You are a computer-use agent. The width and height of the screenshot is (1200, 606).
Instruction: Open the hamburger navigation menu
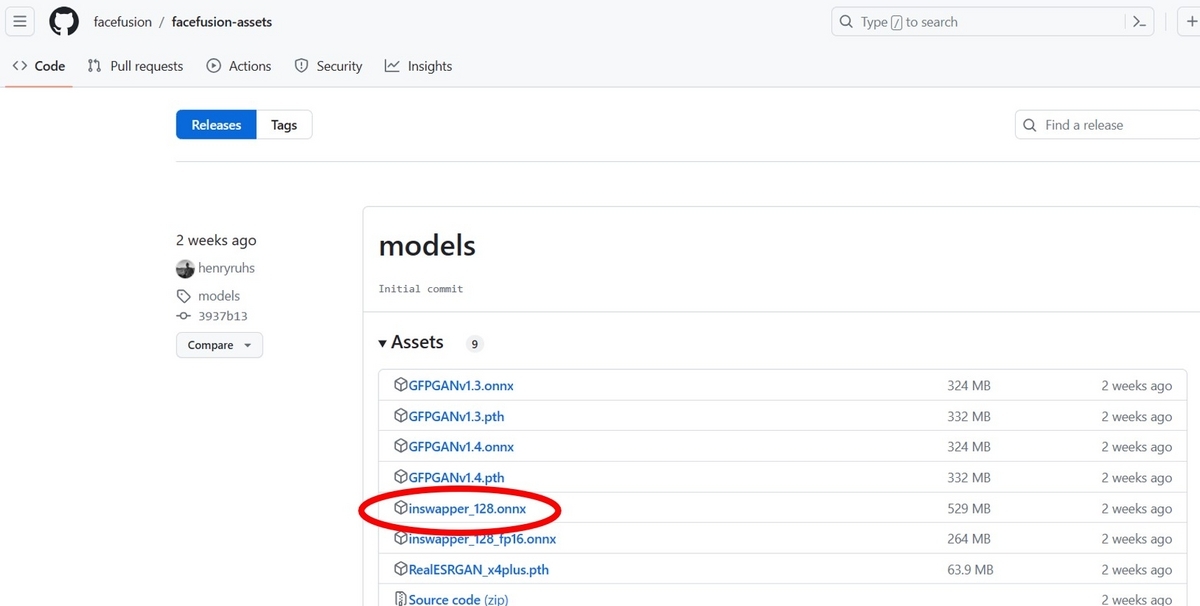pos(19,22)
